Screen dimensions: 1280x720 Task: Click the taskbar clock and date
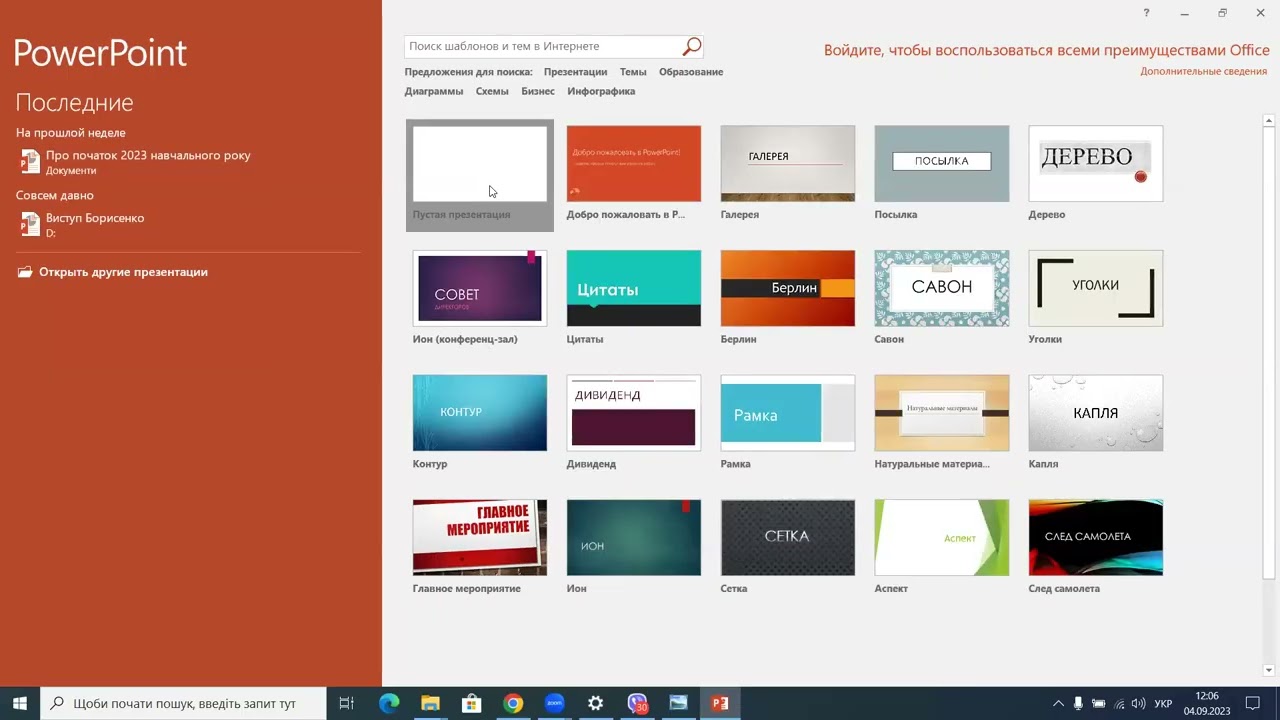tap(1207, 703)
